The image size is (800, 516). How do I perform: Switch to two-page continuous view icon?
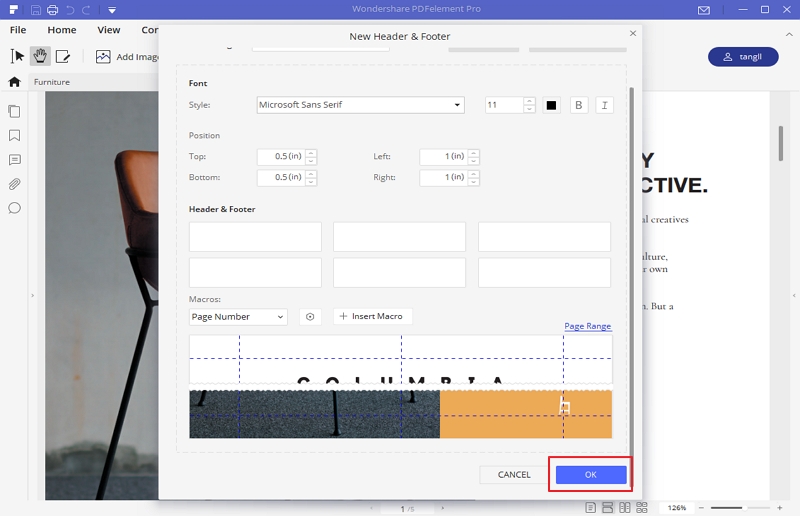642,508
